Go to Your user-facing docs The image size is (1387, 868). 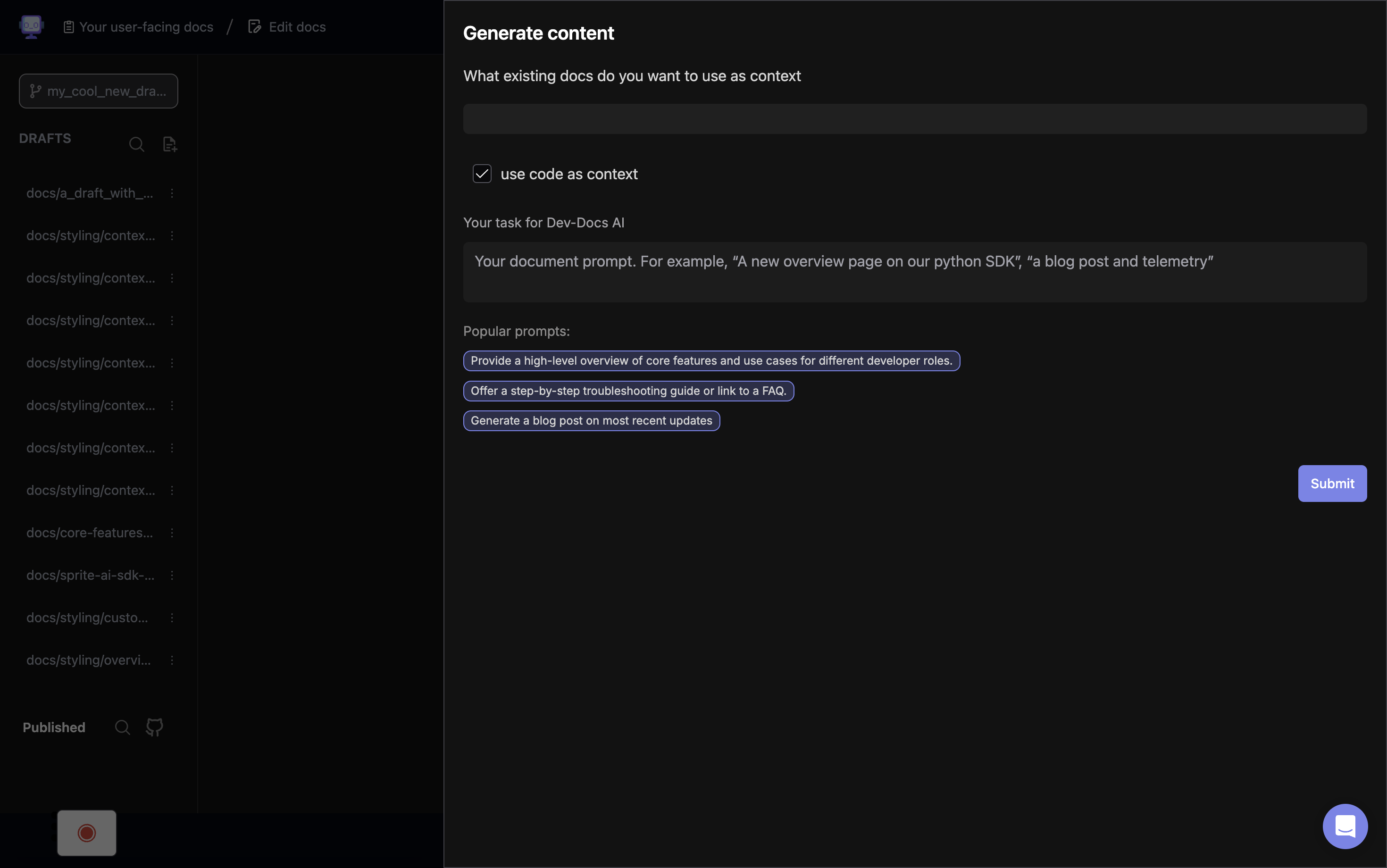(x=146, y=26)
